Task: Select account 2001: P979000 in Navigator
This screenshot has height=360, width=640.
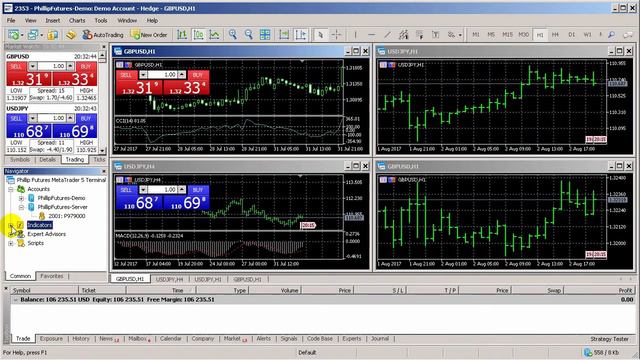Action: point(67,216)
